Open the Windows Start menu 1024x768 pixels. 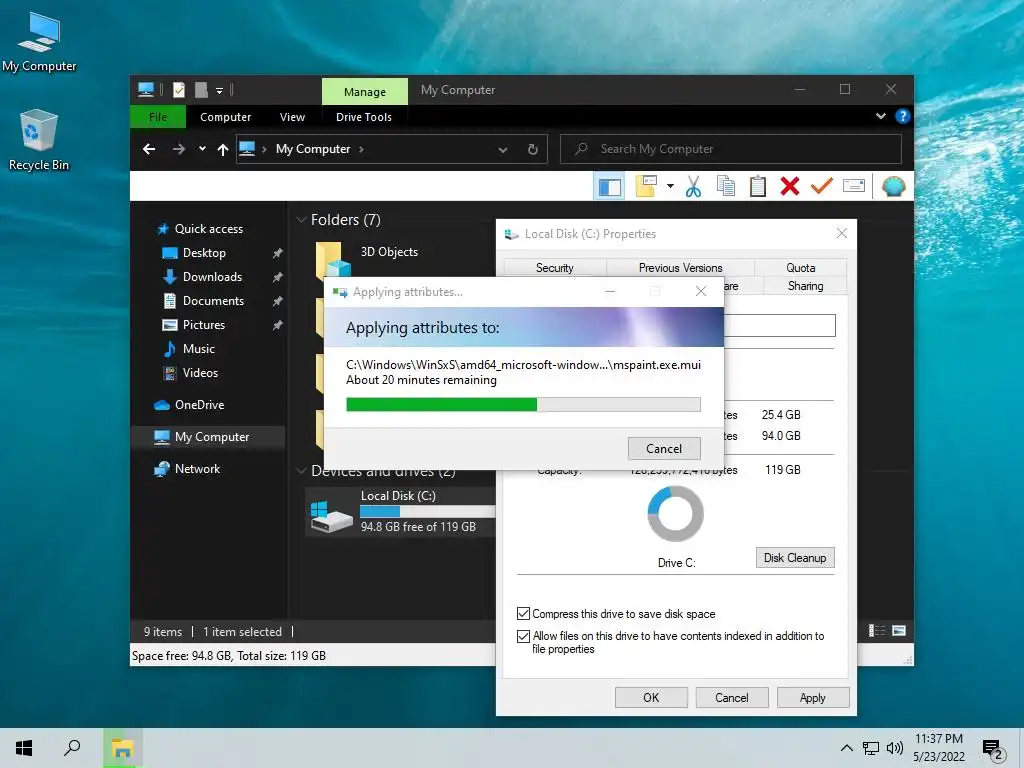(24, 748)
